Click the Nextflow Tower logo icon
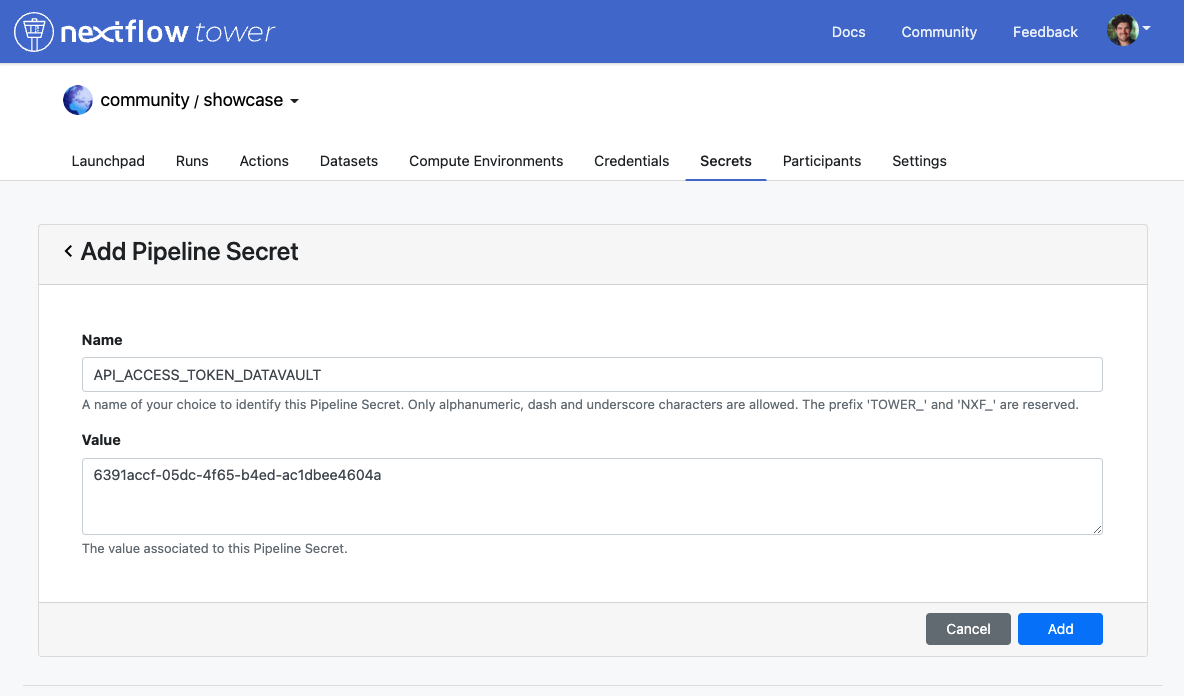The image size is (1184, 696). tap(33, 31)
